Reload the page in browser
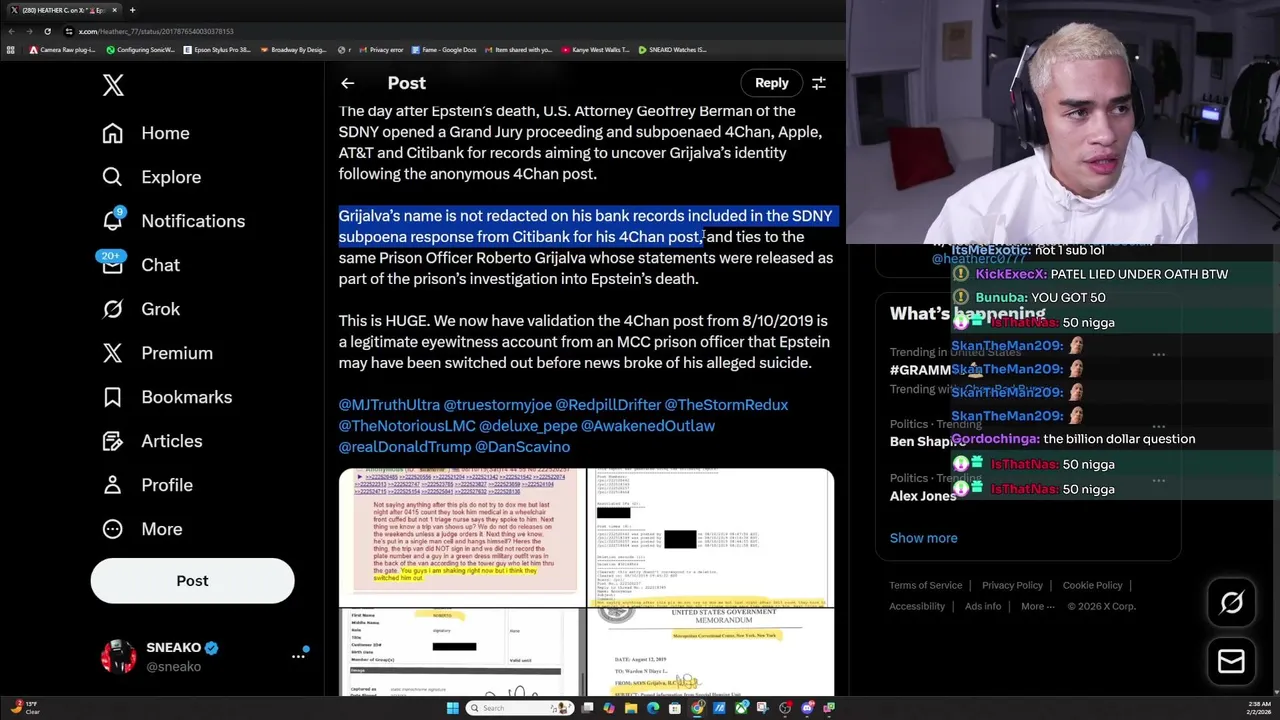Image resolution: width=1280 pixels, height=720 pixels. 47,31
